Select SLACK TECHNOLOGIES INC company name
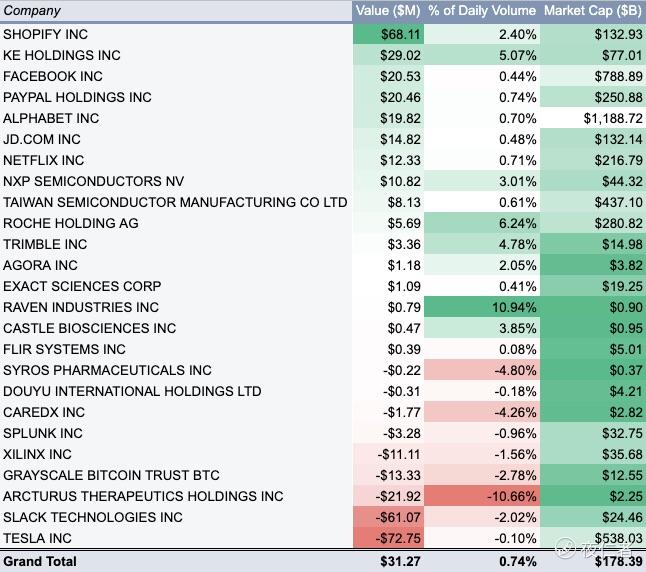Image resolution: width=646 pixels, height=572 pixels. [93, 518]
